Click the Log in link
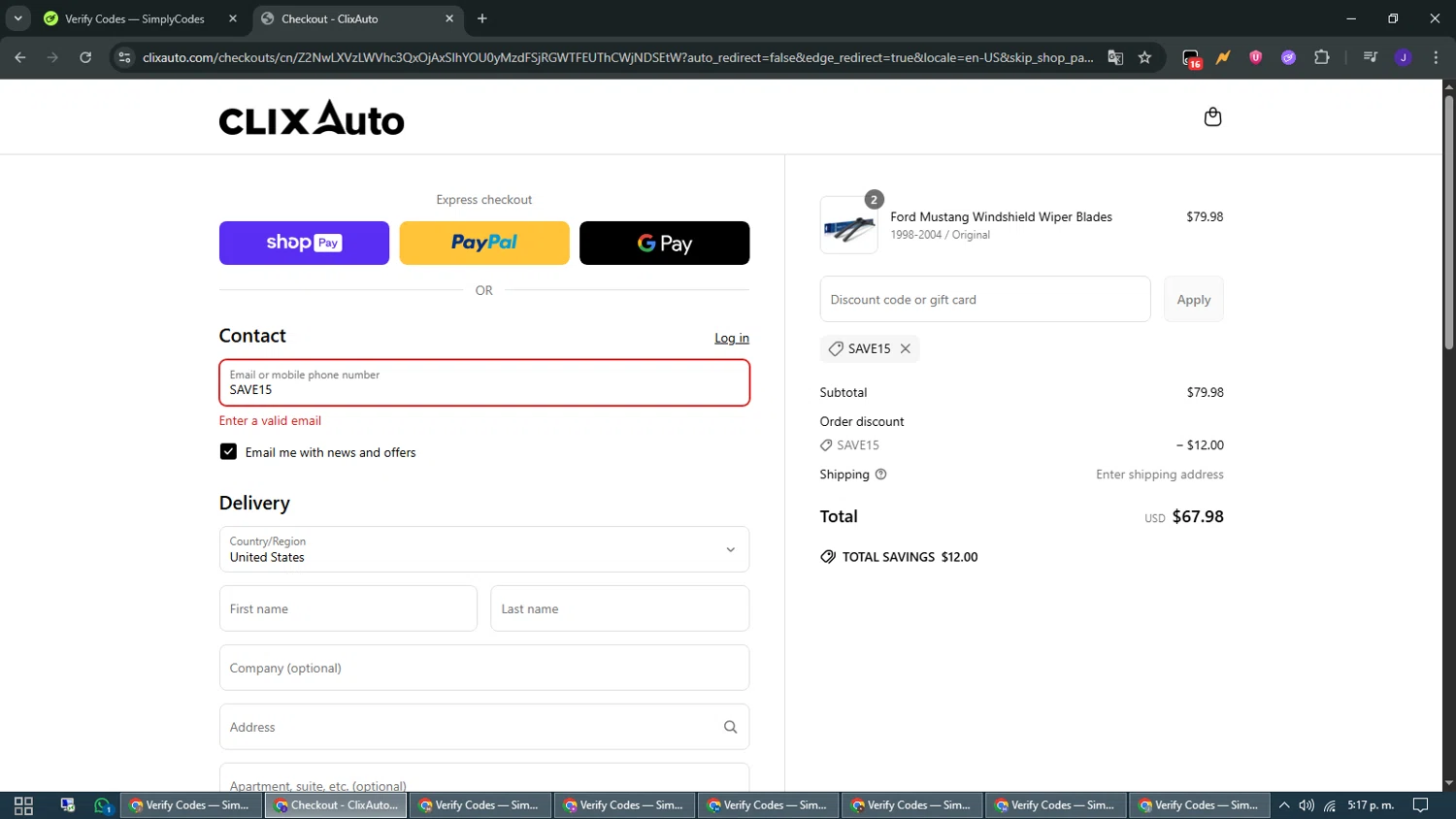The height and width of the screenshot is (819, 1456). click(x=732, y=338)
